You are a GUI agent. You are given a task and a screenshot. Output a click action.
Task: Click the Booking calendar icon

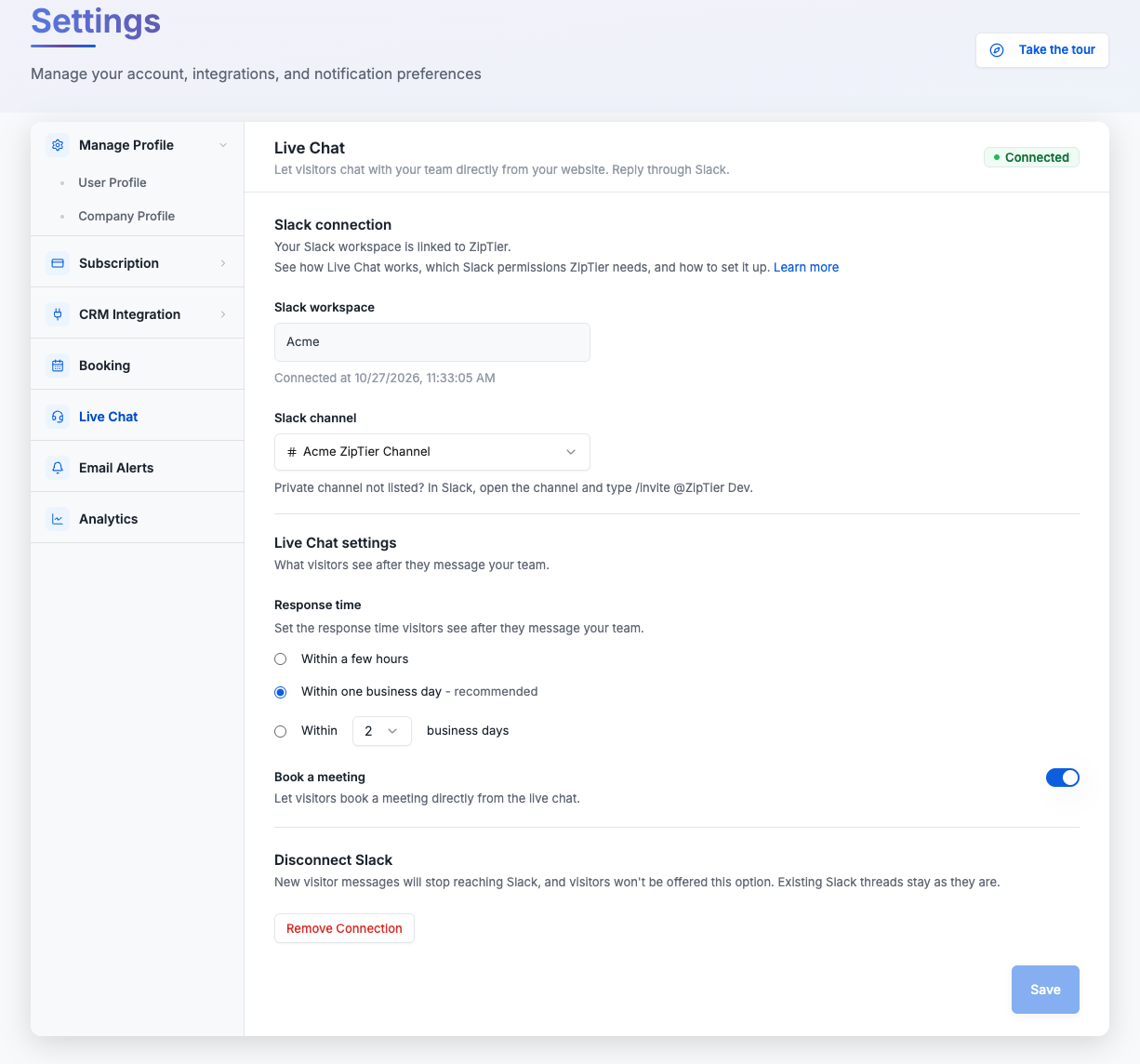coord(58,366)
